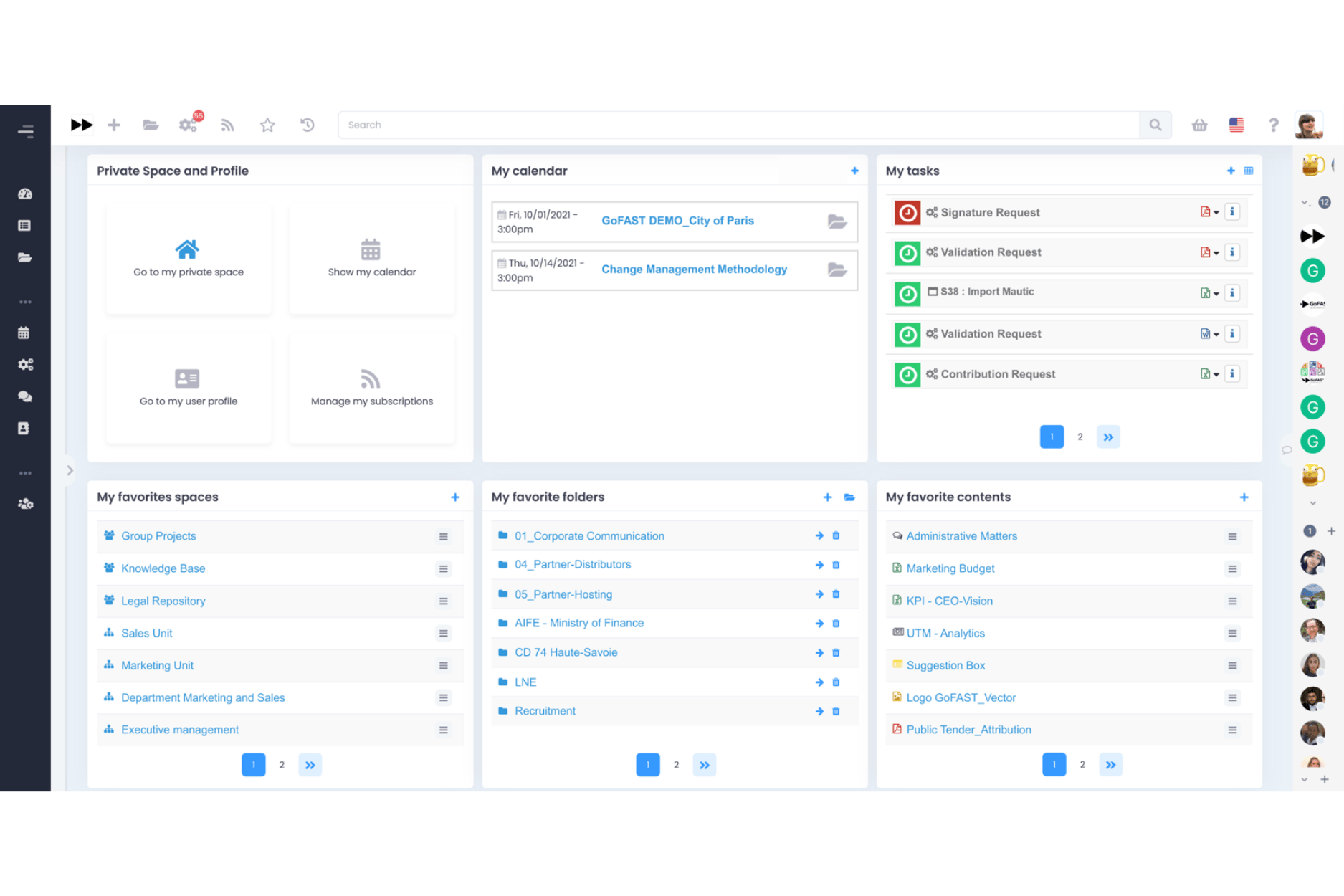Open the history clock icon in toolbar

pos(307,125)
